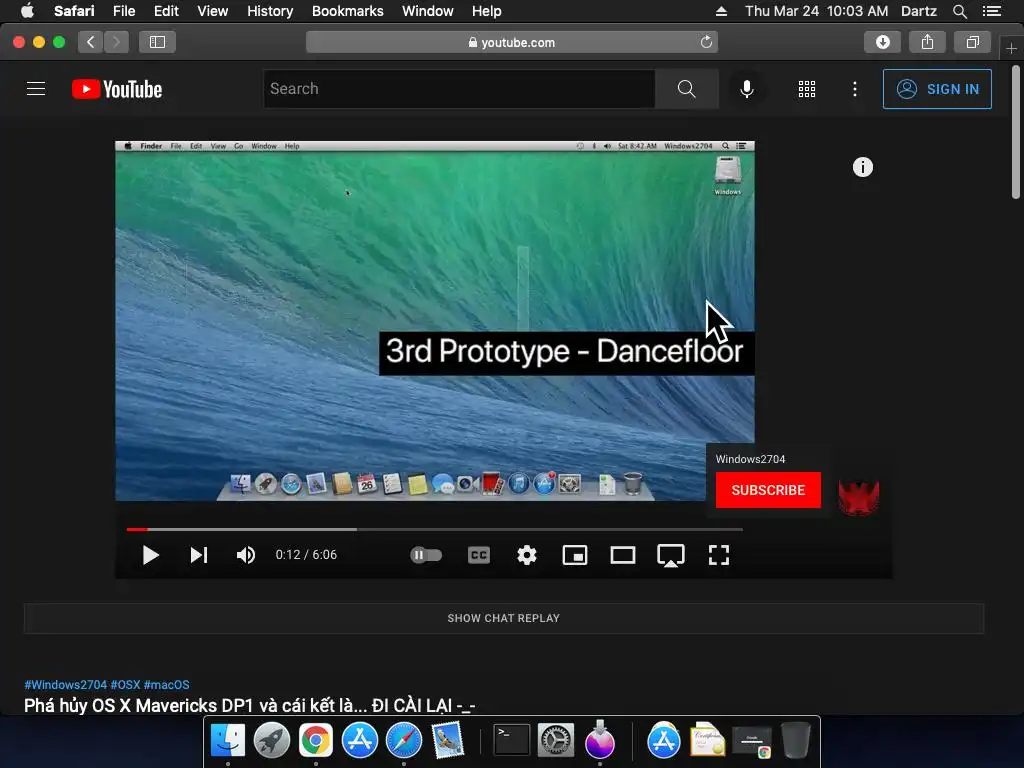This screenshot has height=768, width=1024.
Task: Reload the page in Safari
Action: 706,42
